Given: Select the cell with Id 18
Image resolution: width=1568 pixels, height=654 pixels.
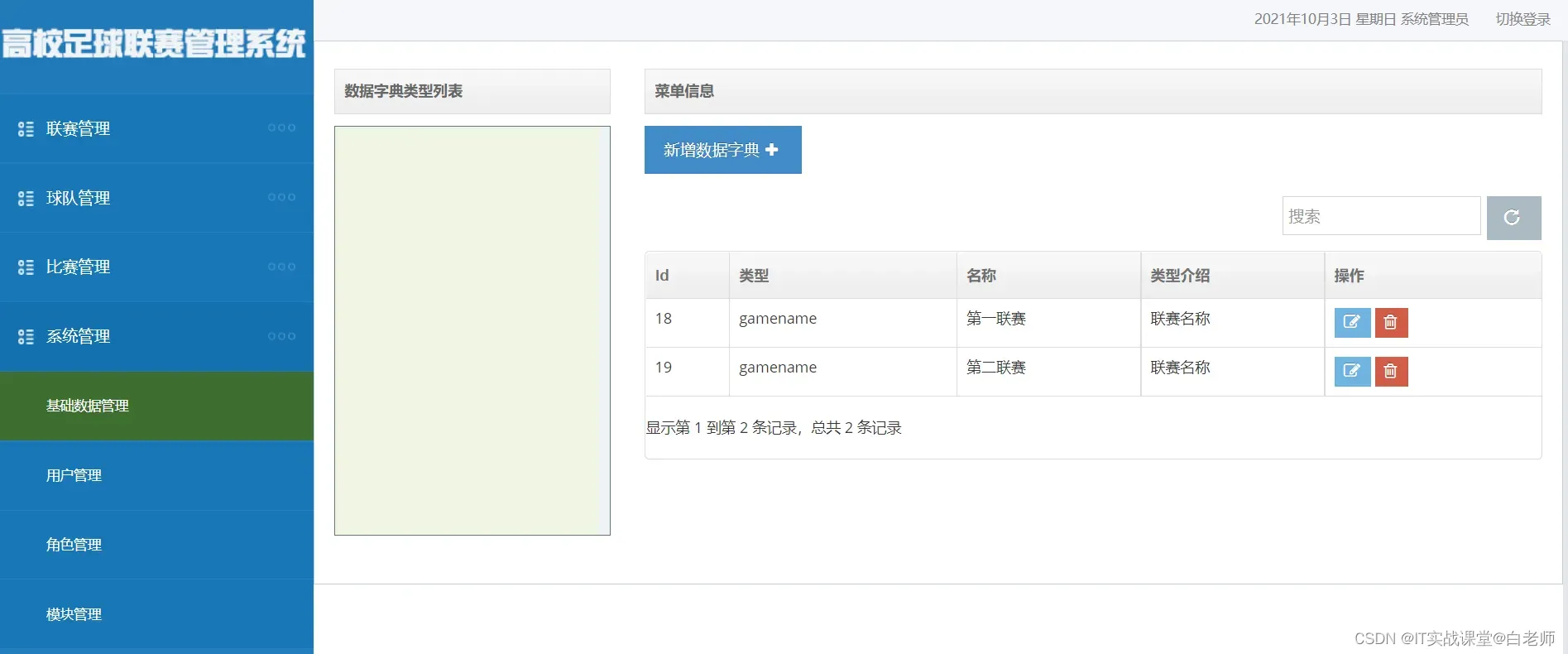Looking at the screenshot, I should 687,323.
